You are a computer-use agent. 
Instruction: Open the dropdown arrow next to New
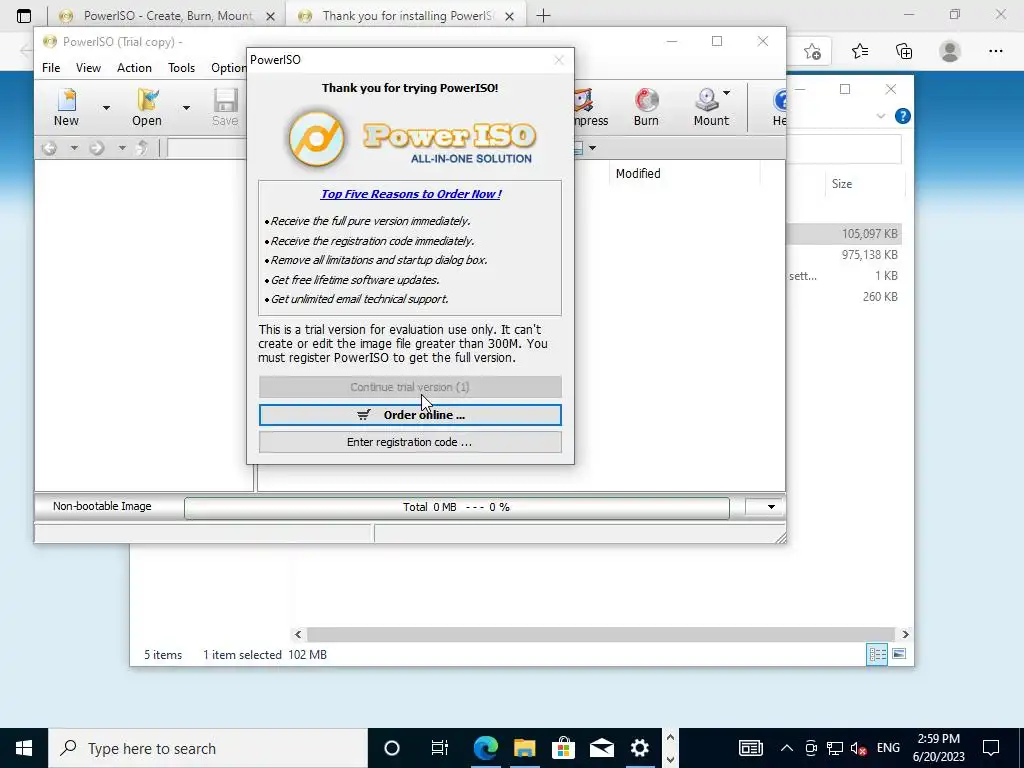(106, 108)
